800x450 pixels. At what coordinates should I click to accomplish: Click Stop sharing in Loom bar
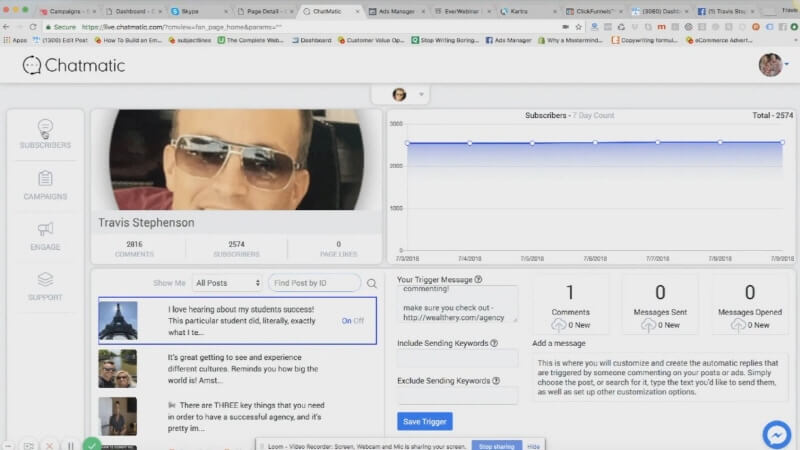point(496,446)
